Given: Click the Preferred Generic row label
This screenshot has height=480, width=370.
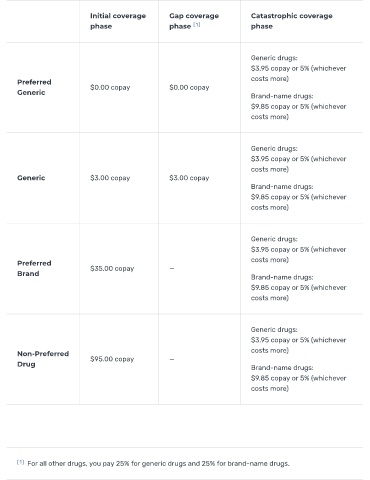Looking at the screenshot, I should (x=34, y=87).
